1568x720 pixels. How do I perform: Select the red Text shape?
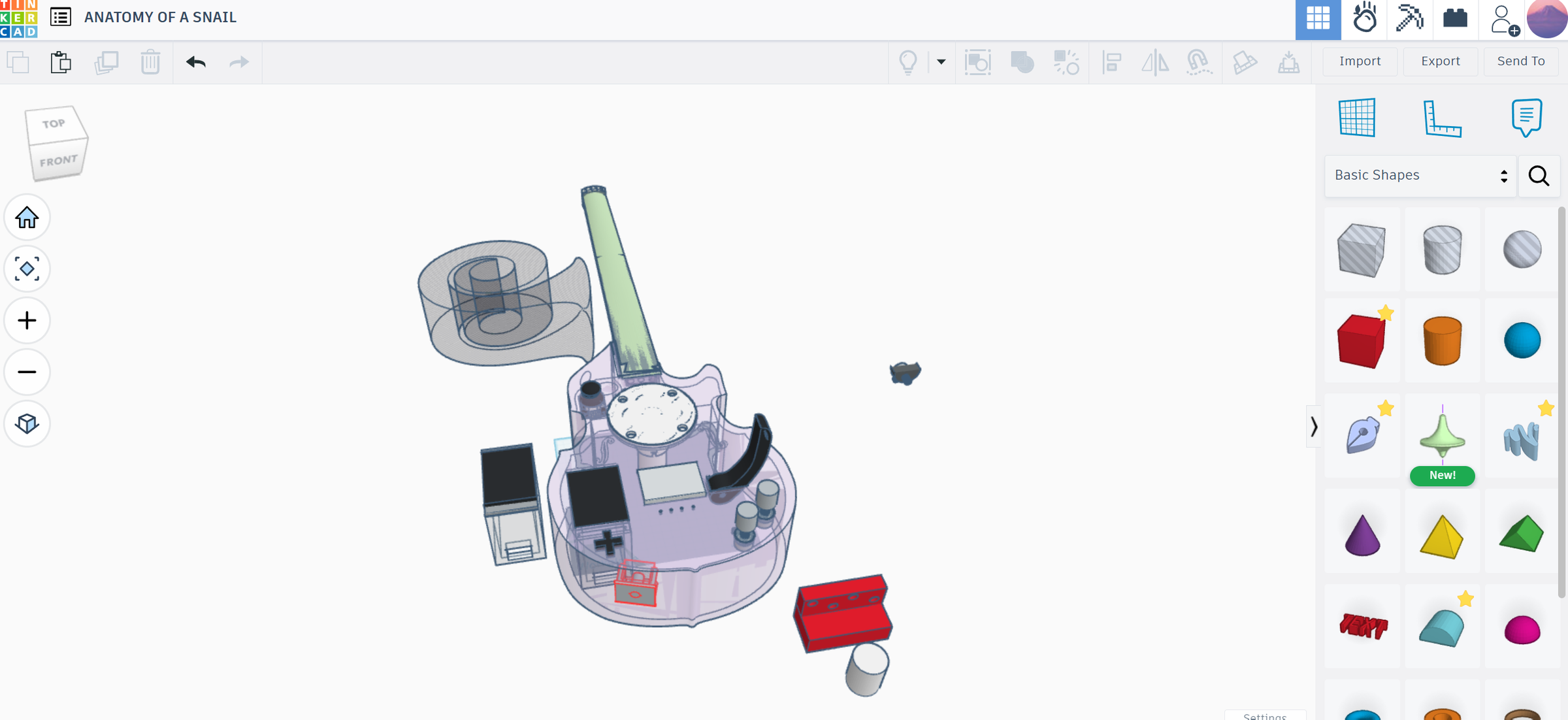point(1362,627)
